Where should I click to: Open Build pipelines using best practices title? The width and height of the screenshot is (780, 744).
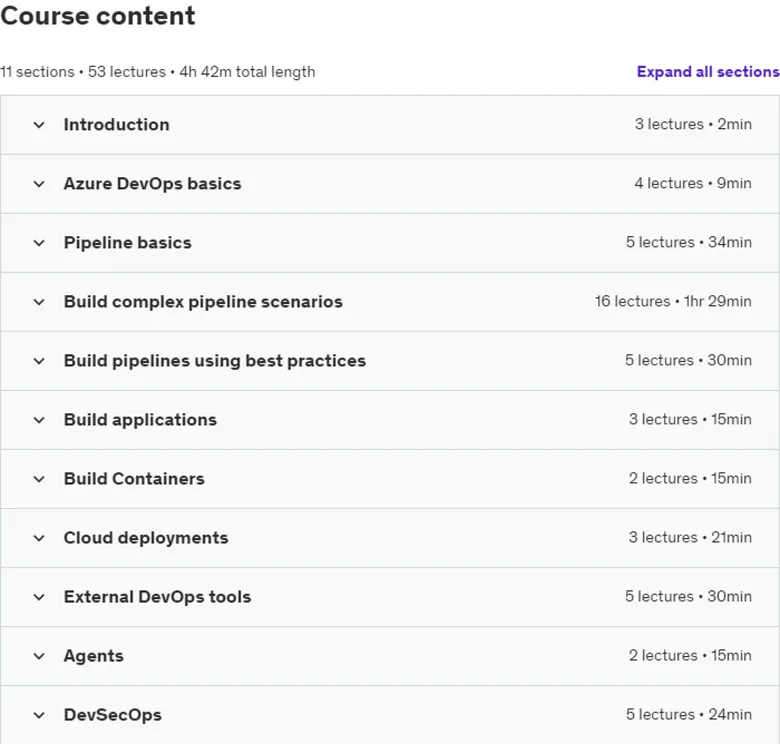214,361
